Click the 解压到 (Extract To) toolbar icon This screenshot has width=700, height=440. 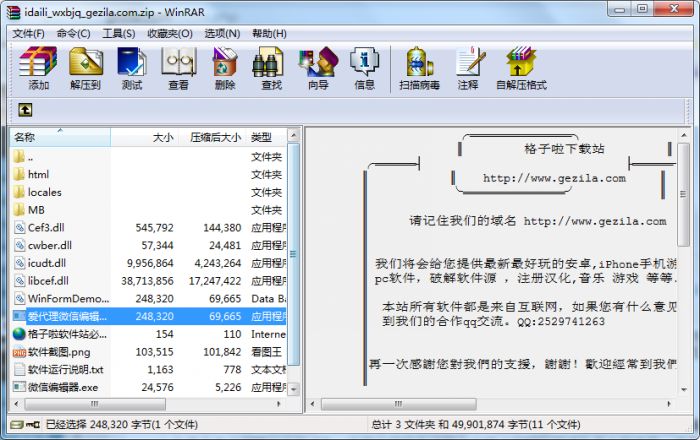click(x=86, y=62)
